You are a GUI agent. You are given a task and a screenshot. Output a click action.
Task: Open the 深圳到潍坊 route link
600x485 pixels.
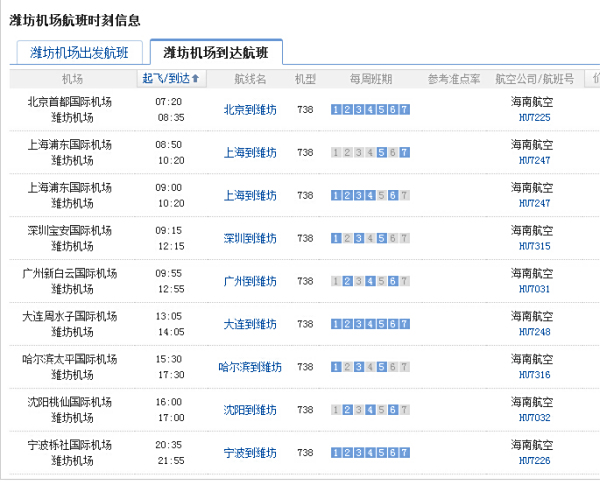point(250,238)
